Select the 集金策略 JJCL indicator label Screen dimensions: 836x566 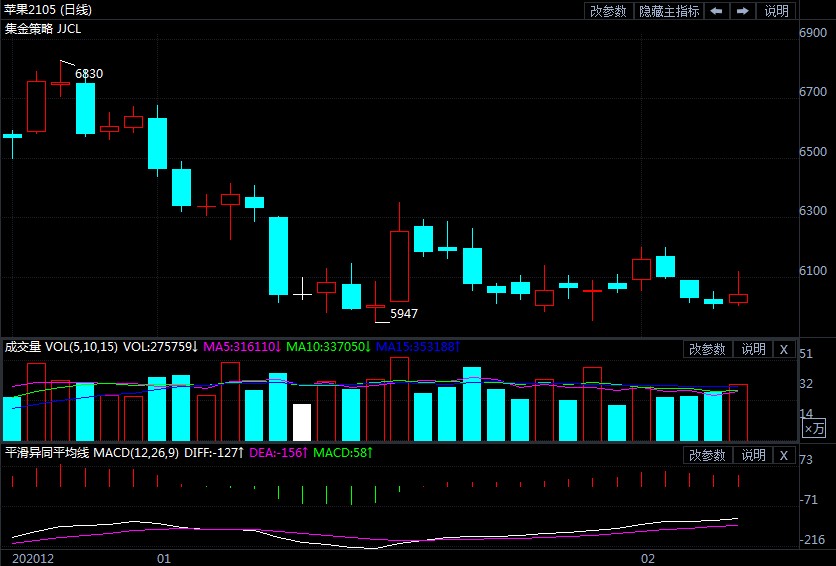tap(43, 29)
